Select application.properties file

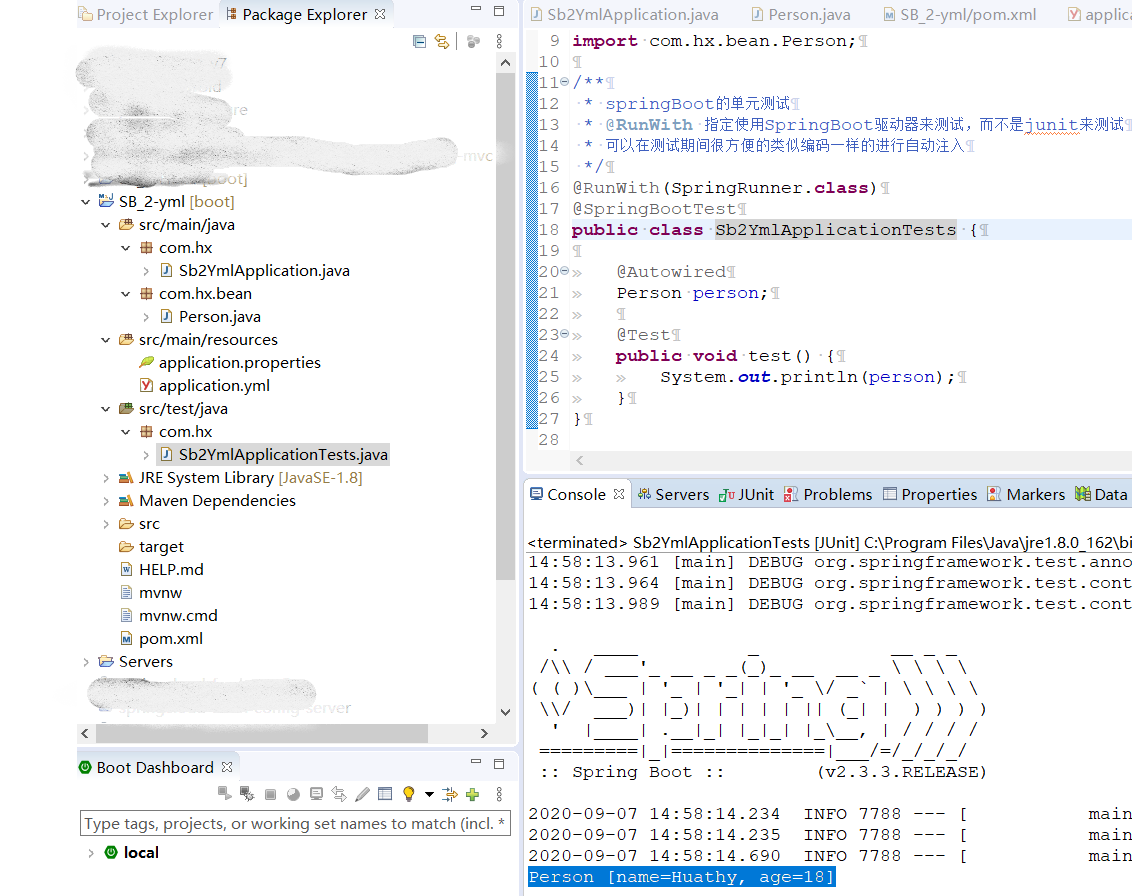click(x=230, y=362)
